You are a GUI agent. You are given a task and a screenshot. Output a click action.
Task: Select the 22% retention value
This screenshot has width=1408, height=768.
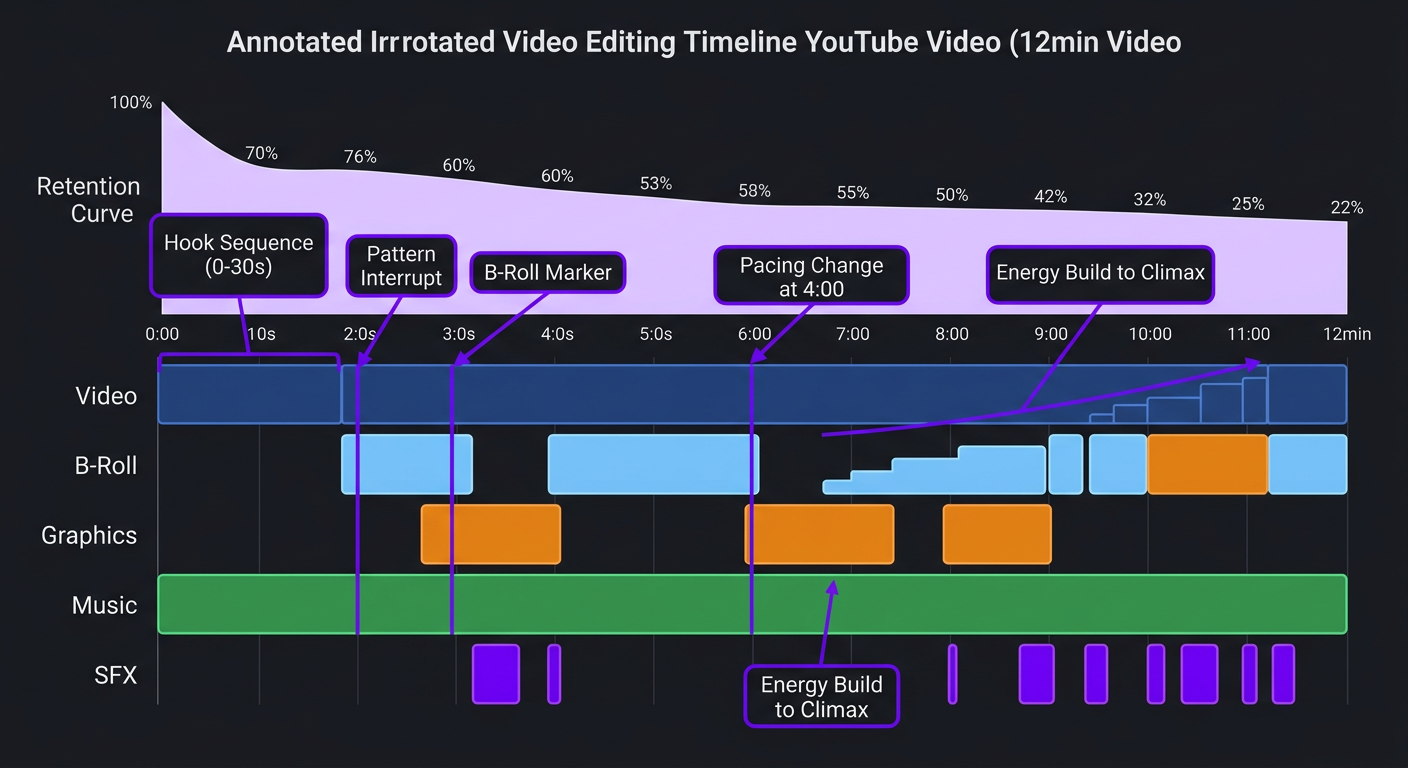tap(1347, 207)
